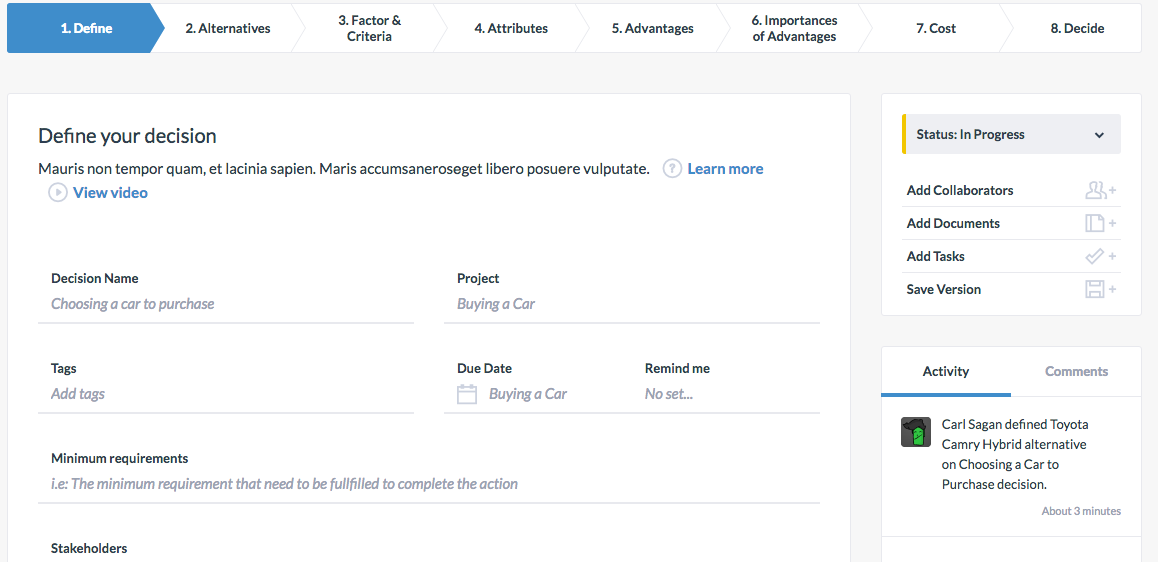Screen dimensions: 1158x562
Task: Click the Add tags input field
Action: coord(226,394)
